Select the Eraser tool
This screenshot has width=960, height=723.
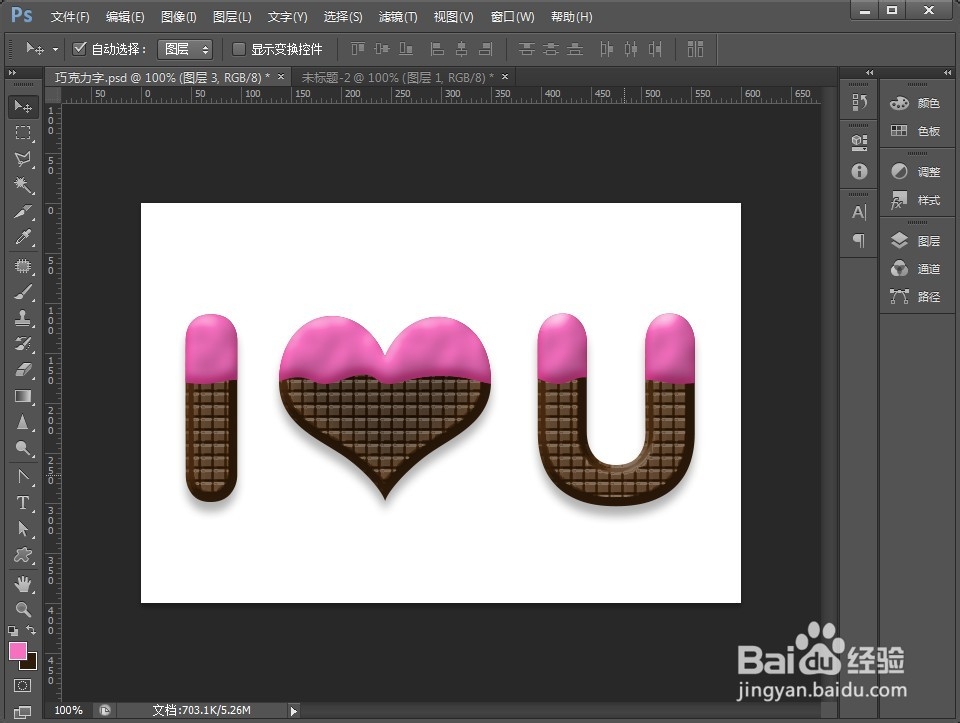click(x=23, y=370)
